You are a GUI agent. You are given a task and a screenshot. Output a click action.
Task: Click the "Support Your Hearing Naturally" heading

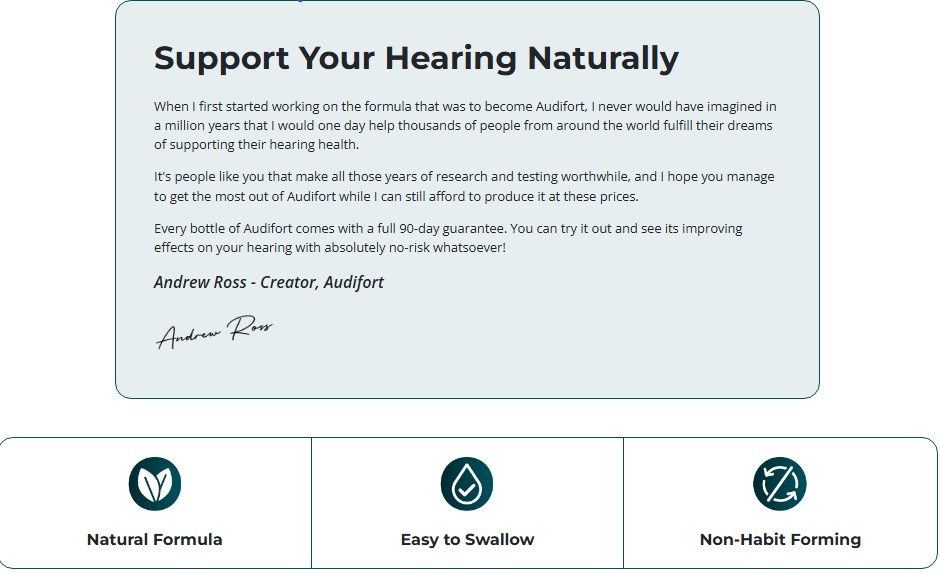click(x=416, y=58)
